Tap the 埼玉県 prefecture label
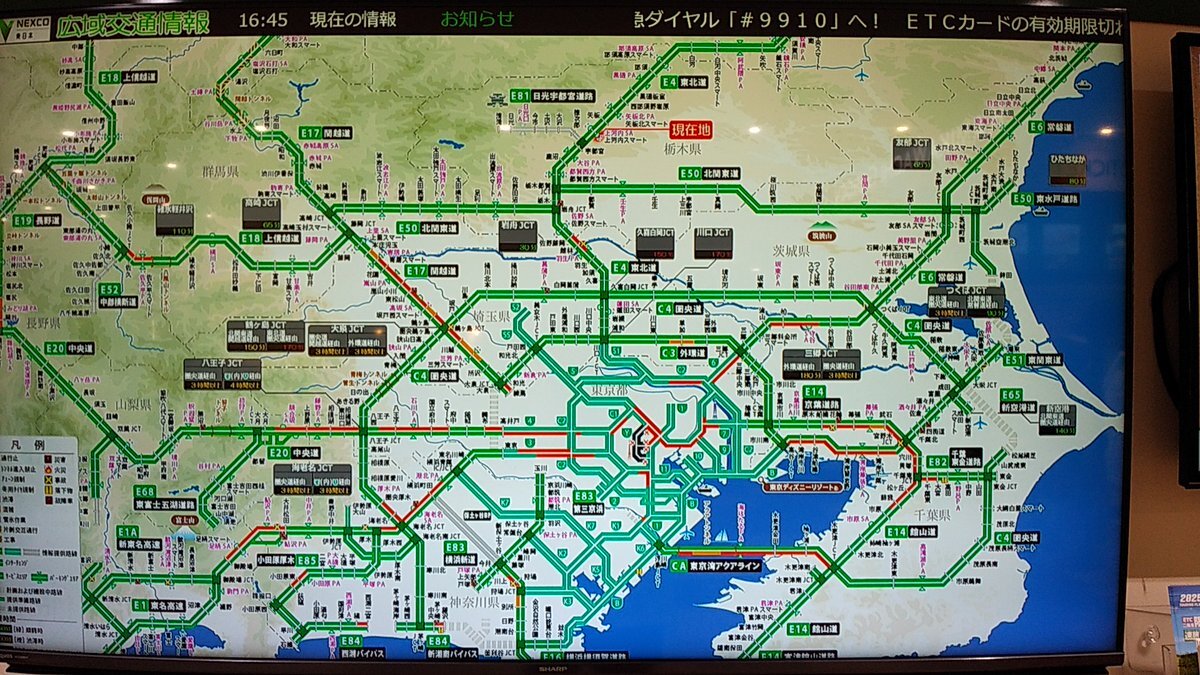 (491, 315)
